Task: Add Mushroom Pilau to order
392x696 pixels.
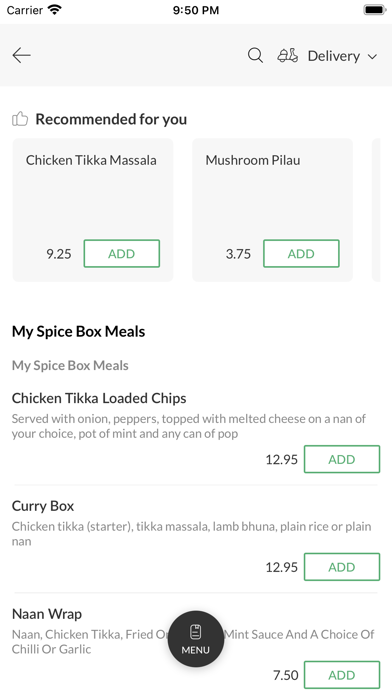Action: [301, 253]
